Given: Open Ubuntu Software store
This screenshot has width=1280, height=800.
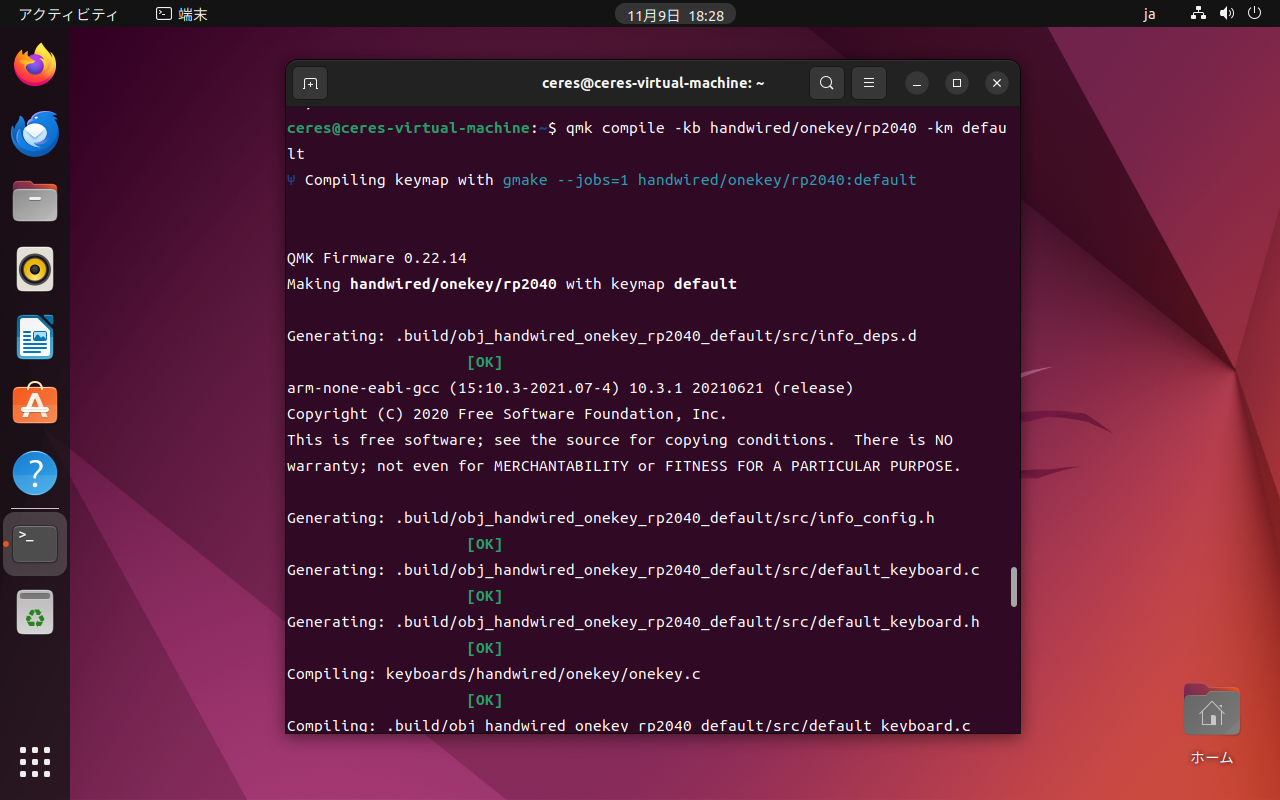Looking at the screenshot, I should tap(35, 405).
